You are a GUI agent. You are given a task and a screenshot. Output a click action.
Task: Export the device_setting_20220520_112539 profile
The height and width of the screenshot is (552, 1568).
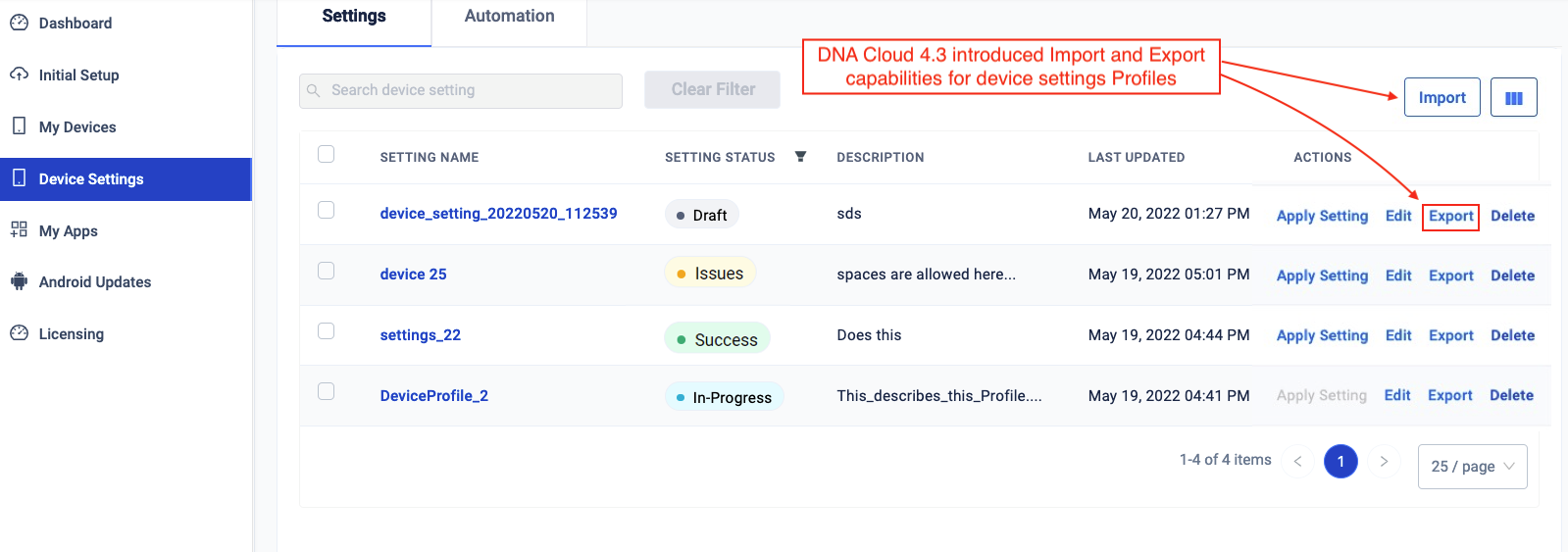pos(1450,216)
